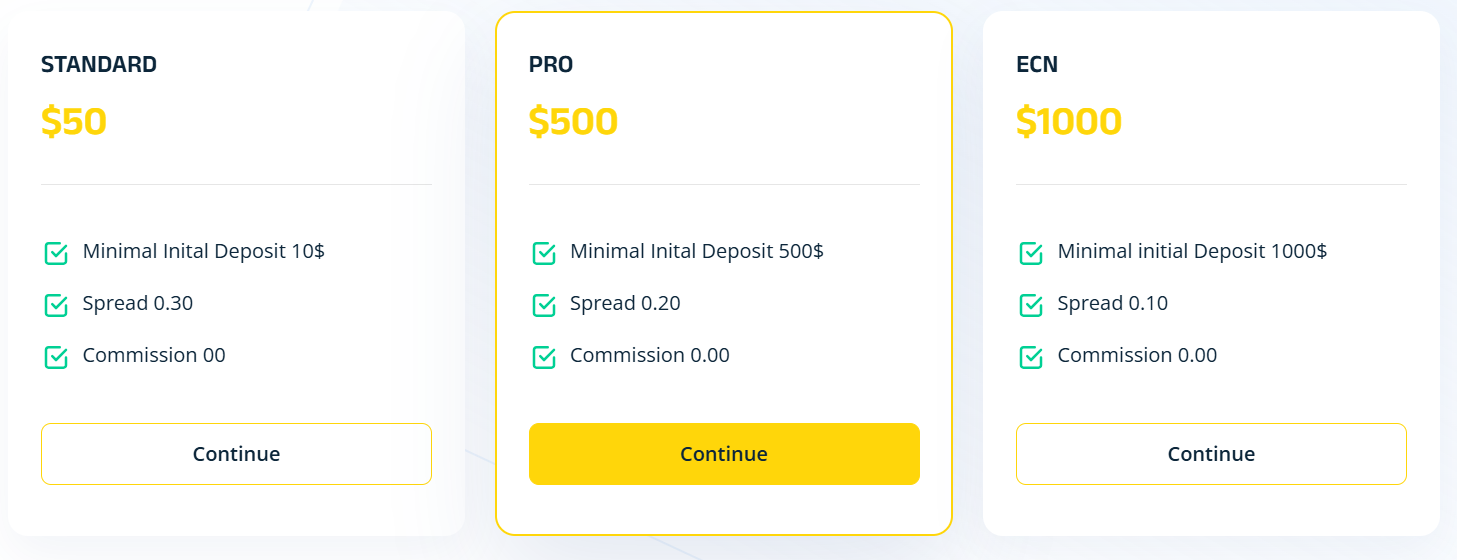Click the Standard deposit checkmark icon
The height and width of the screenshot is (560, 1457).
(56, 253)
